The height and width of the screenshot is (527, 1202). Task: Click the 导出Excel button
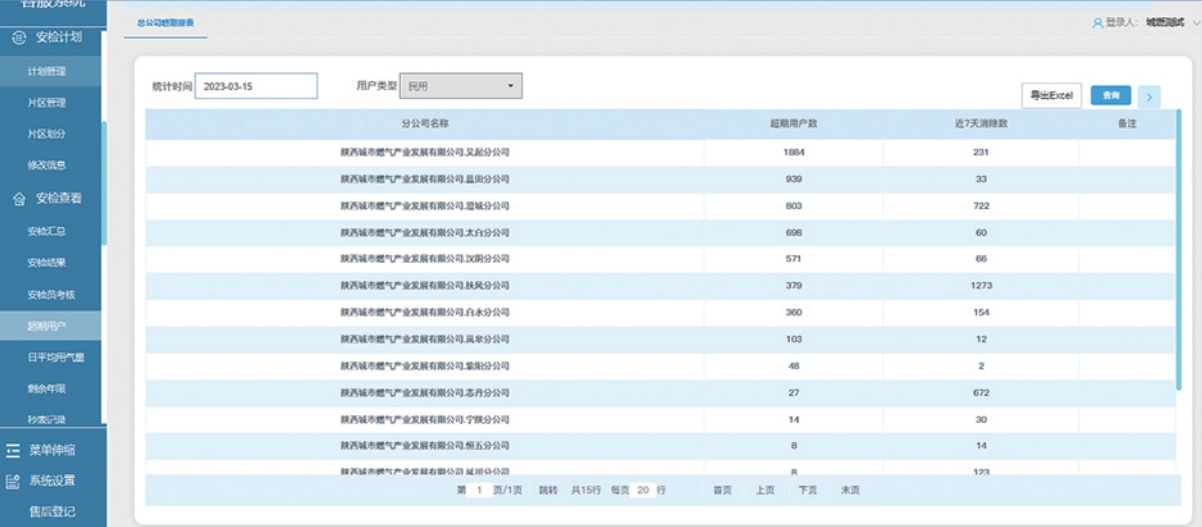point(1051,96)
